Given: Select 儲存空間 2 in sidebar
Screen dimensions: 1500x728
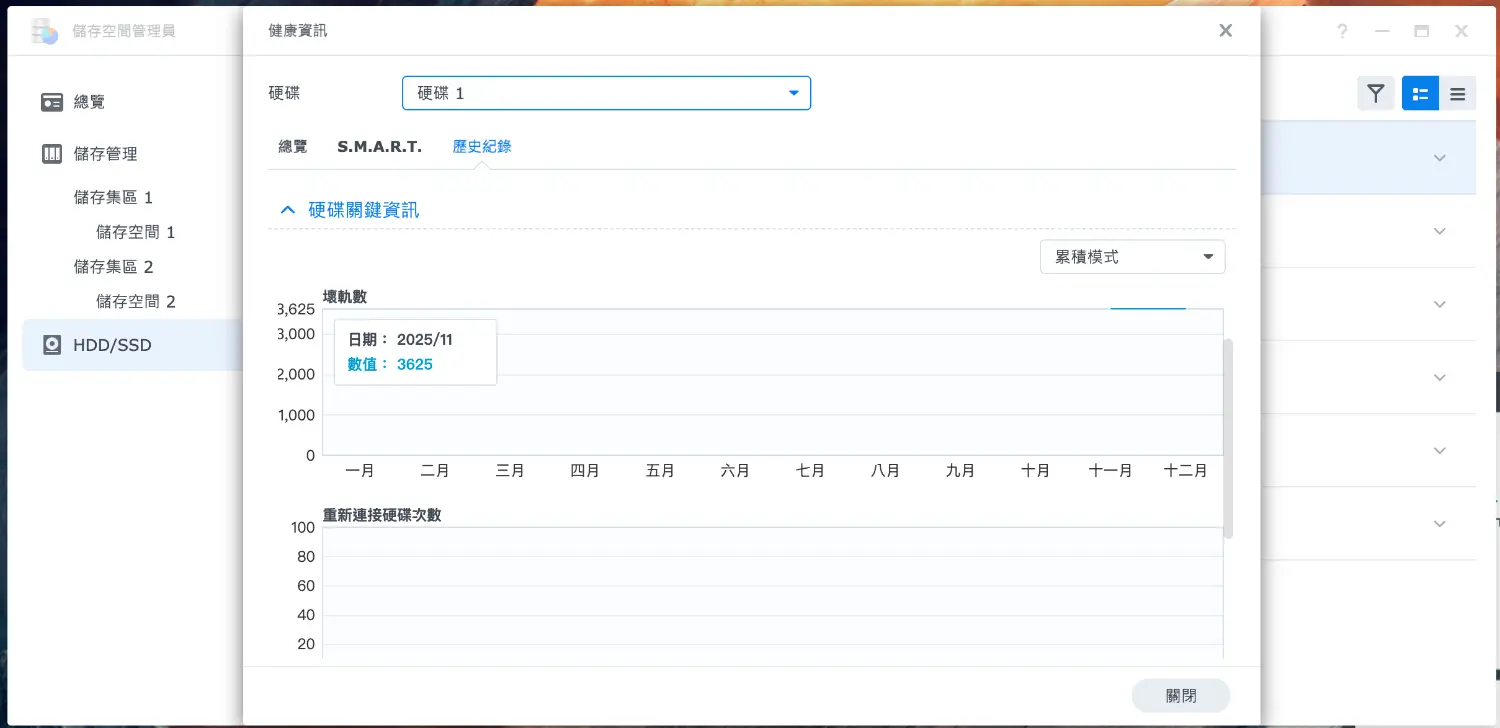Looking at the screenshot, I should click(136, 301).
